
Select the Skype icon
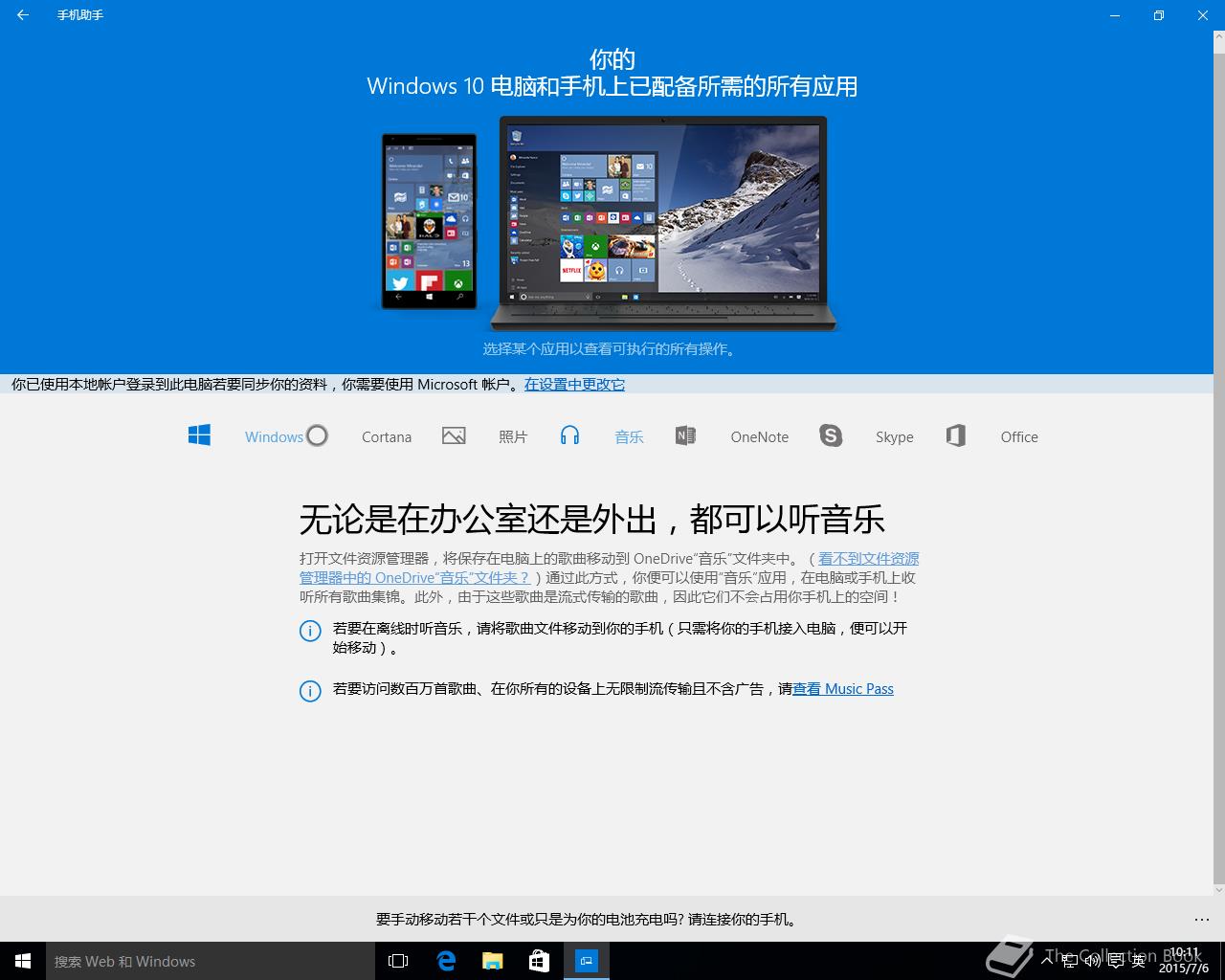pyautogui.click(x=831, y=435)
